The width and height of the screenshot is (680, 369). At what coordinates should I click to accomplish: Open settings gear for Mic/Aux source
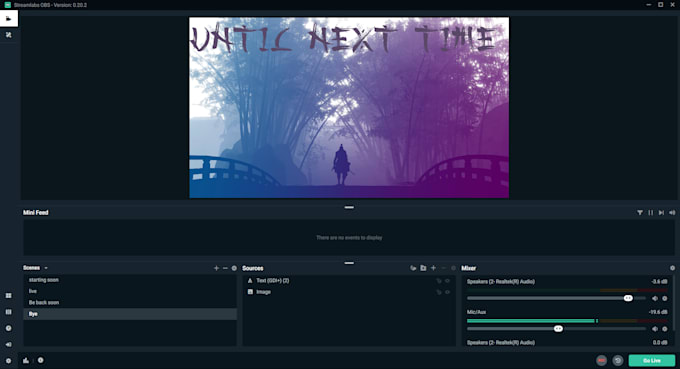(664, 329)
